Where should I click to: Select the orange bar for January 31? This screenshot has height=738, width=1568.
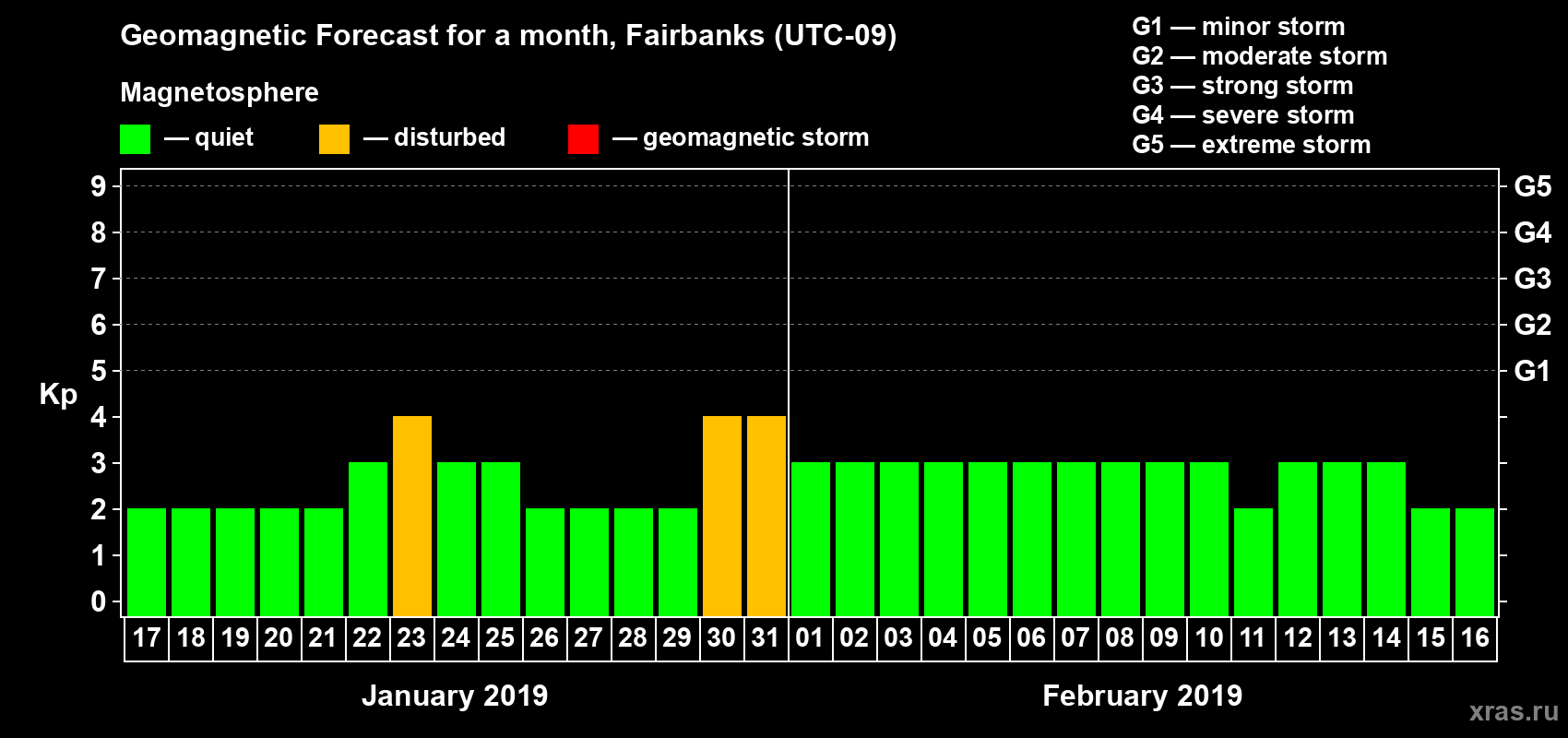click(x=766, y=516)
